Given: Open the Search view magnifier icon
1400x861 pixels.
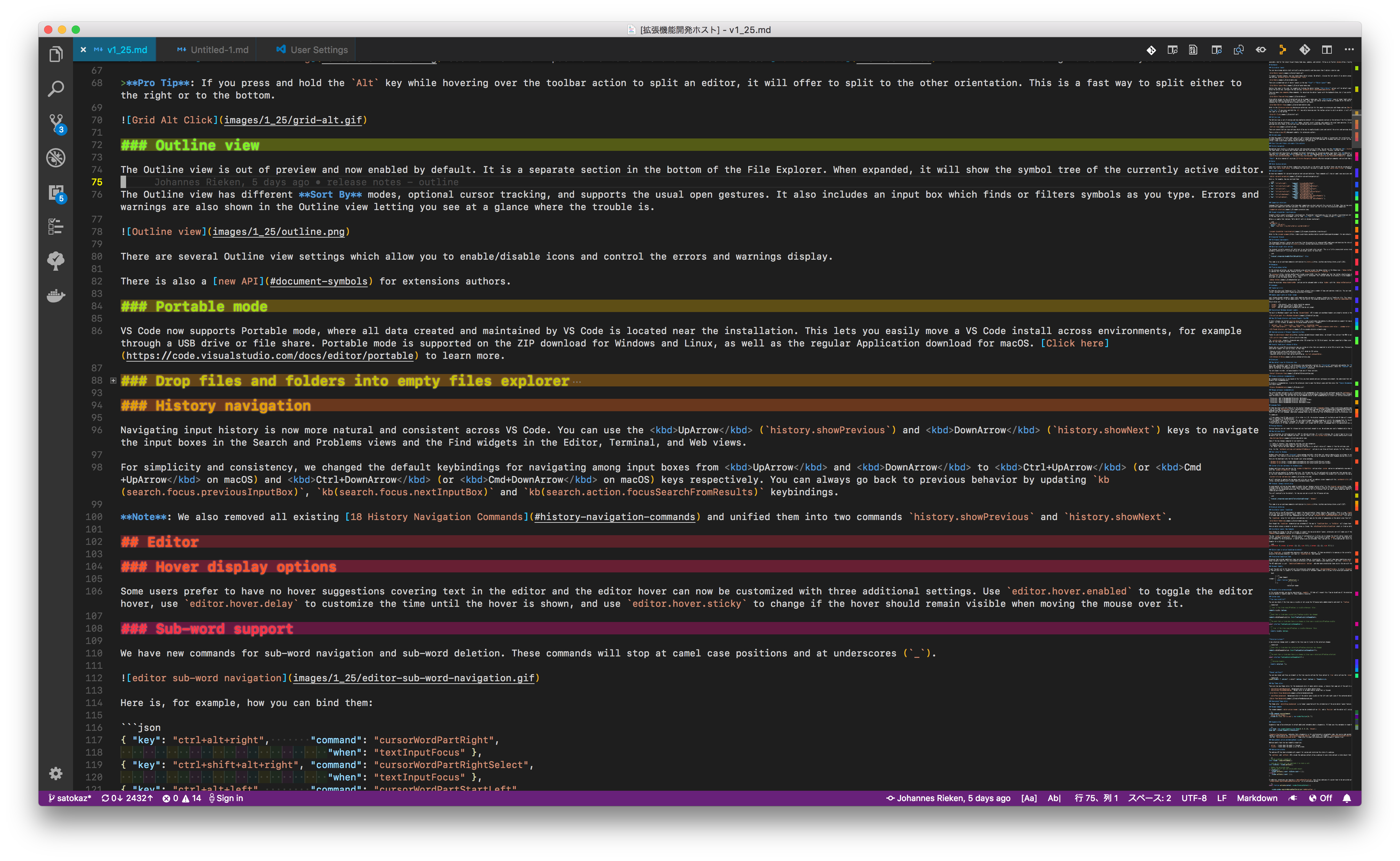Looking at the screenshot, I should pos(56,89).
